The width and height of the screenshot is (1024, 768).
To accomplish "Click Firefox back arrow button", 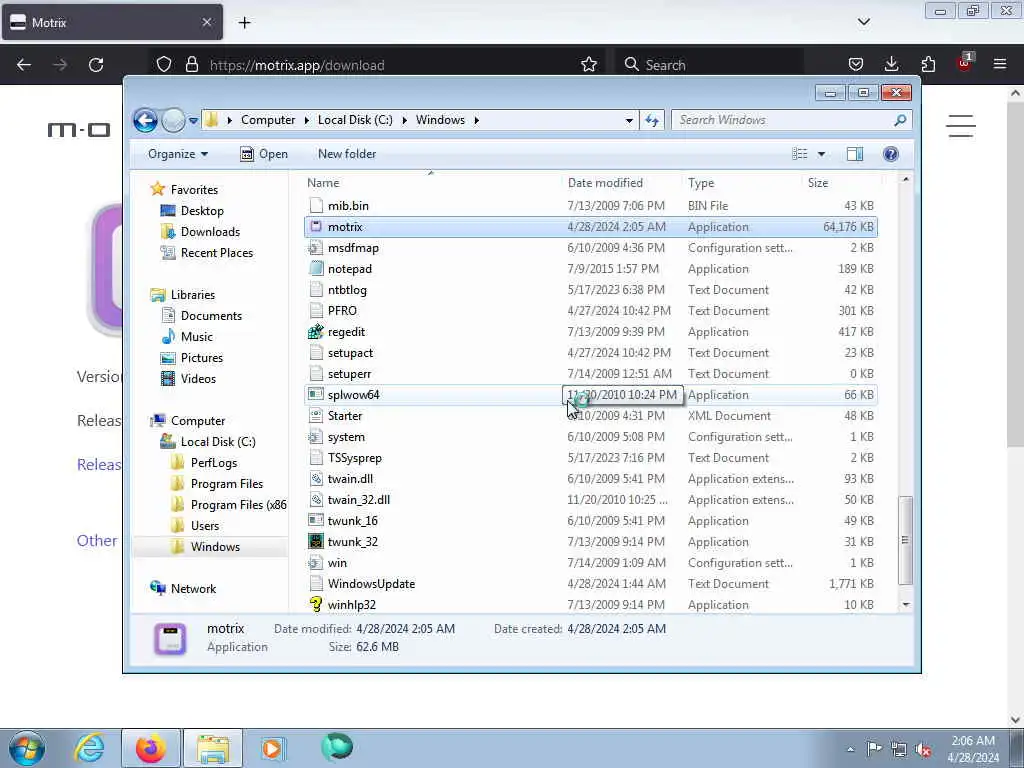I will pyautogui.click(x=24, y=65).
